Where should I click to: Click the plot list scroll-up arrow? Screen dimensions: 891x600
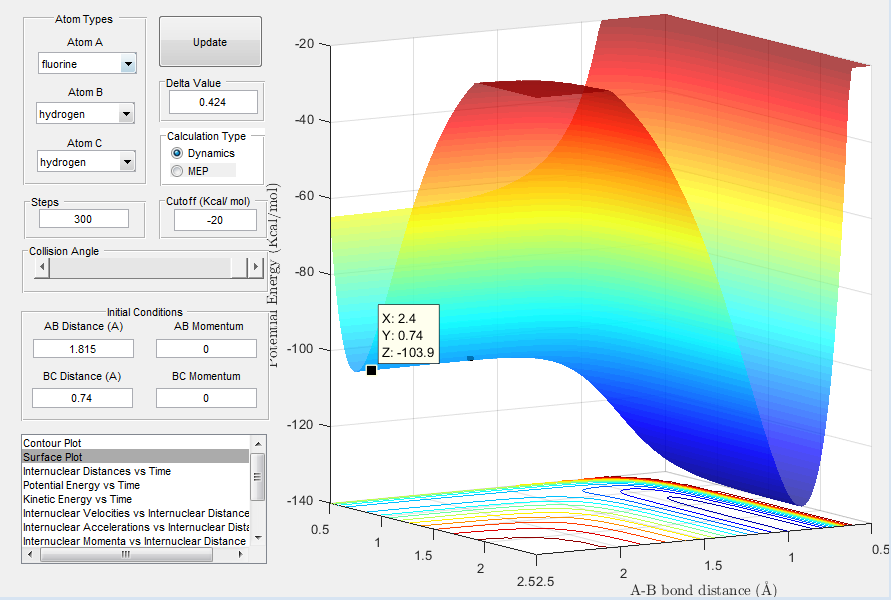coord(258,443)
